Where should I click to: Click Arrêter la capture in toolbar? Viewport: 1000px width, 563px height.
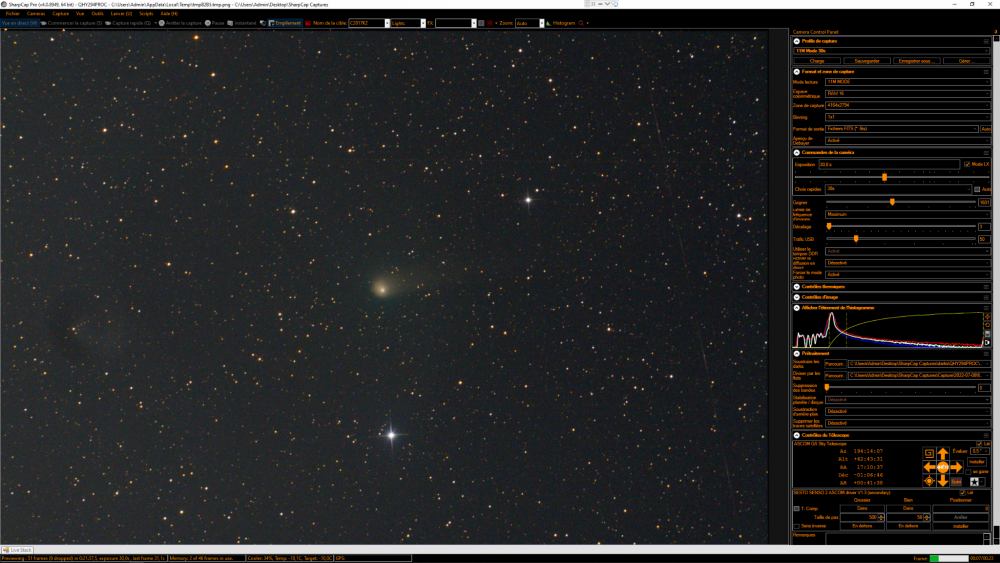[180, 23]
